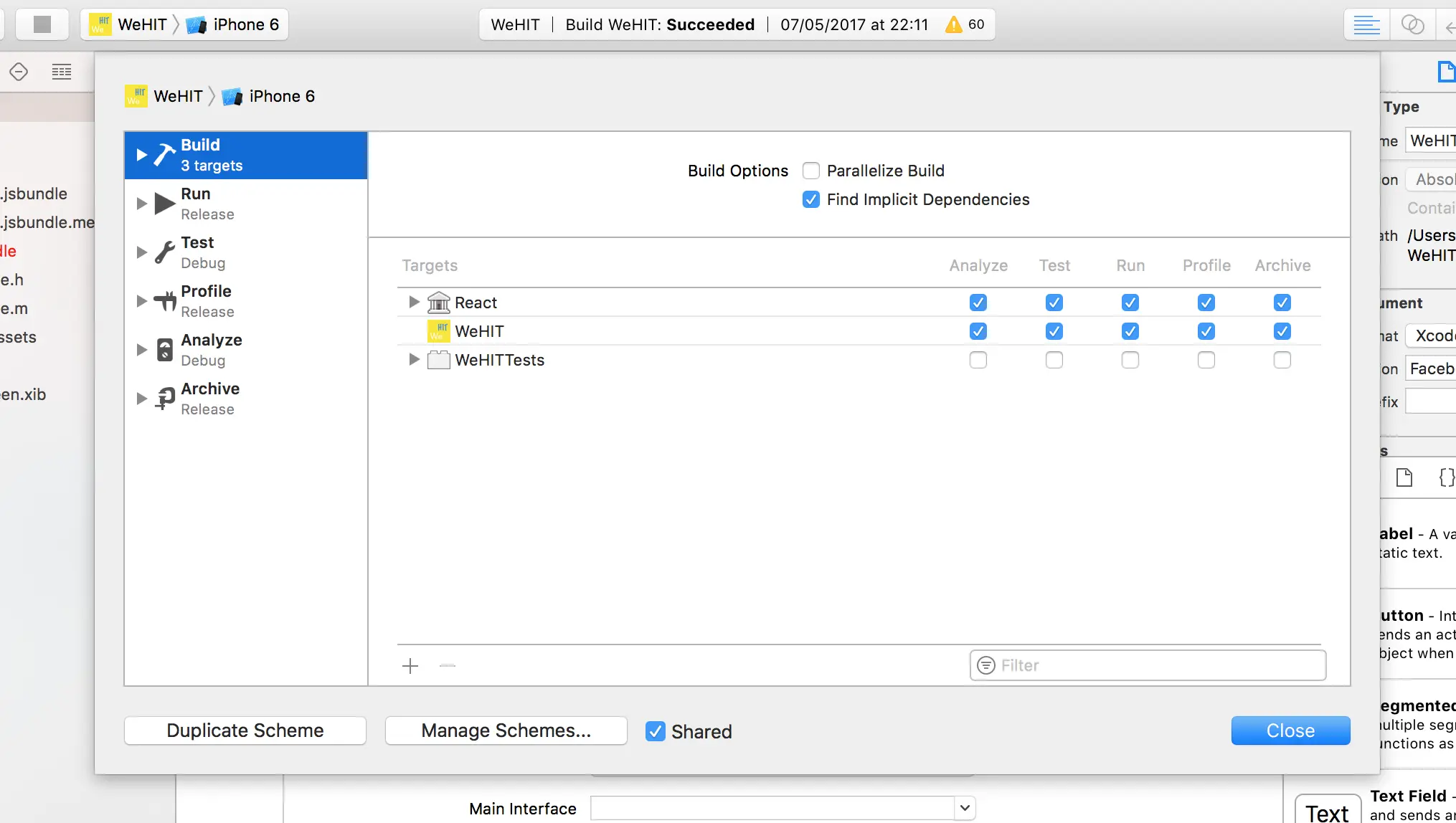Remove target with the minus button
Viewport: 1456px width, 823px height.
coord(448,666)
